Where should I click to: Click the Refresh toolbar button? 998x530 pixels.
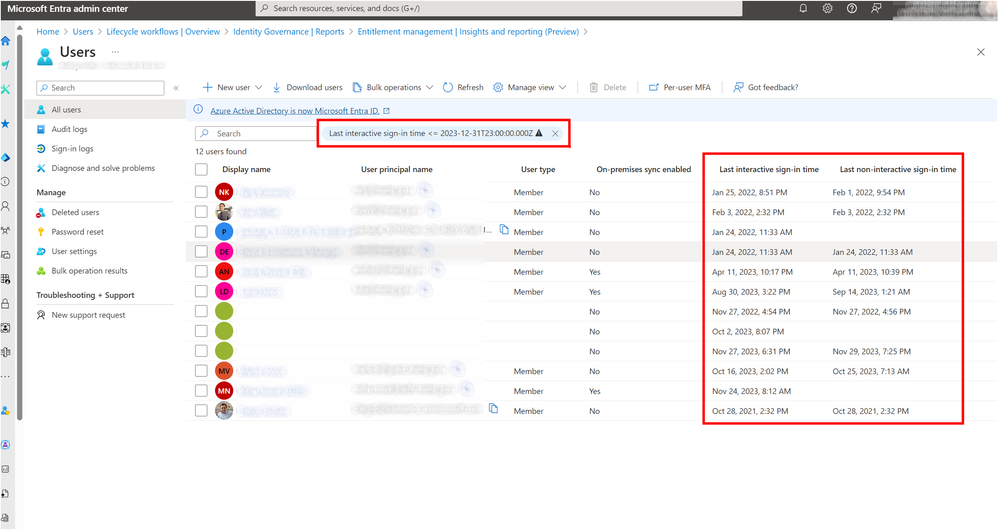[x=463, y=87]
